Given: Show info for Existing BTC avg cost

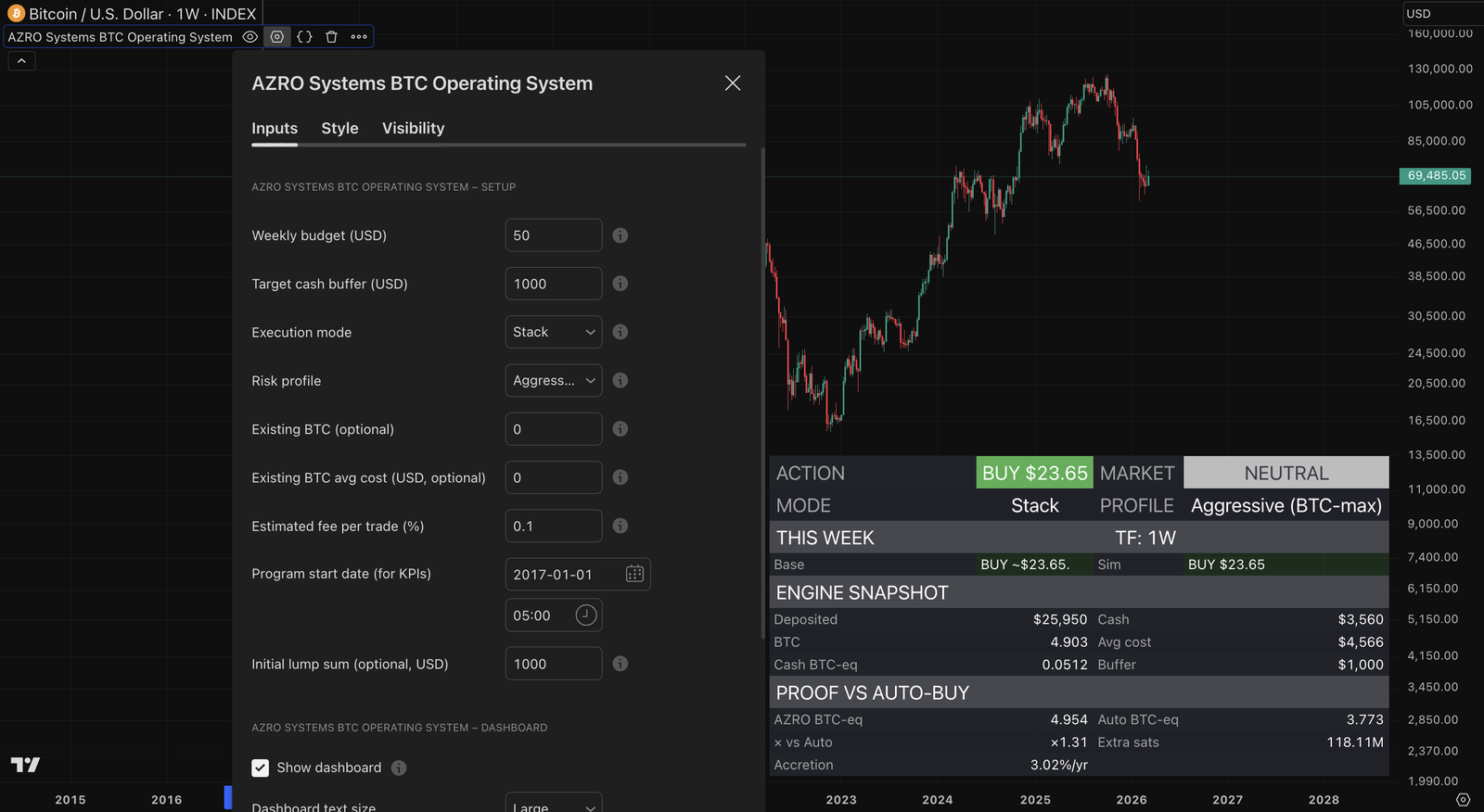Looking at the screenshot, I should [x=620, y=477].
